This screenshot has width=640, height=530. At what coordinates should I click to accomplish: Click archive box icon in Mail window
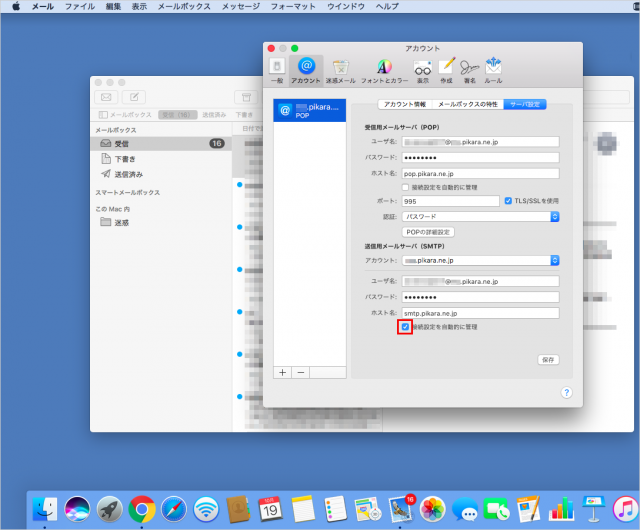pyautogui.click(x=246, y=97)
